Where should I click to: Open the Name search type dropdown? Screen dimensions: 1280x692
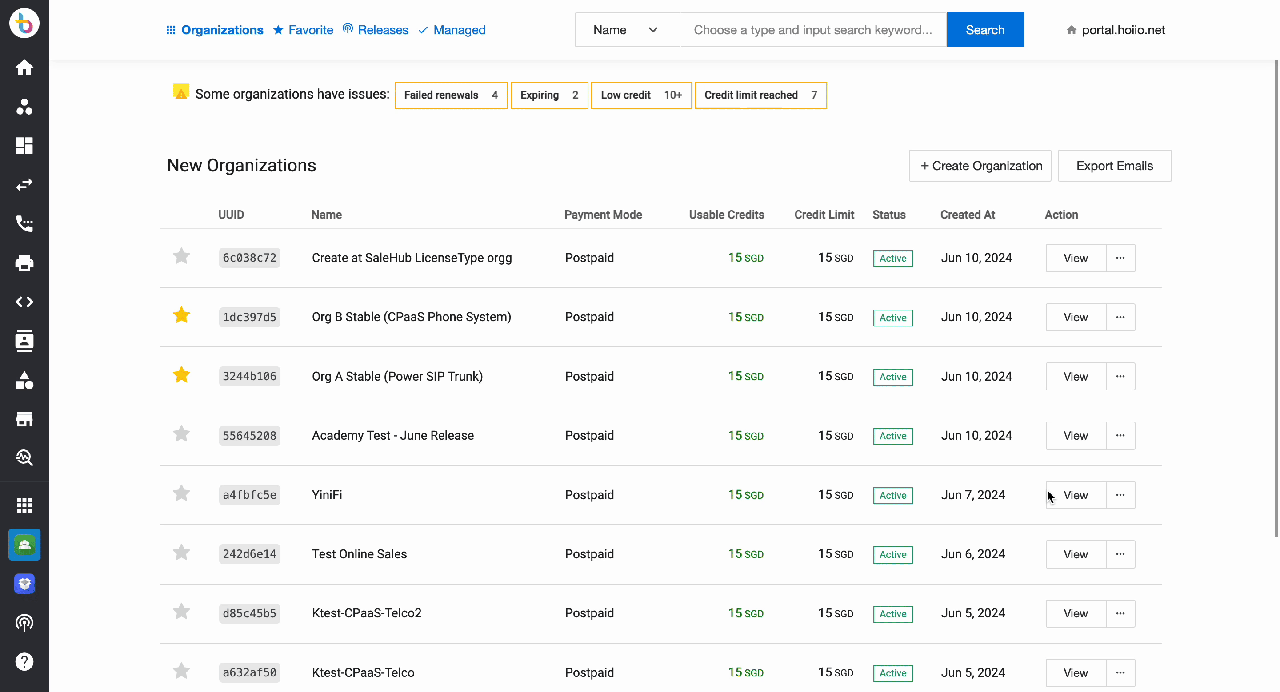(626, 30)
